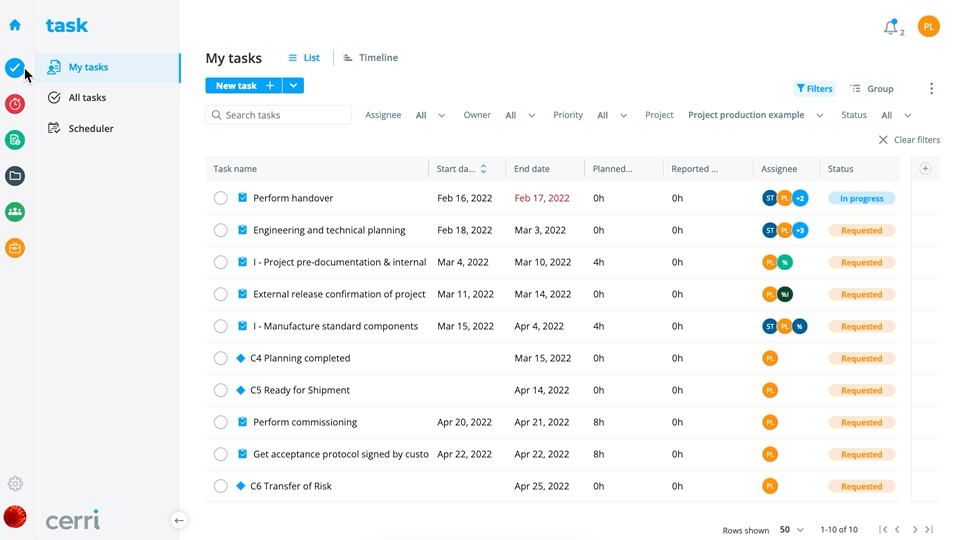This screenshot has width=960, height=540.
Task: Switch to Timeline view tab
Action: point(370,58)
